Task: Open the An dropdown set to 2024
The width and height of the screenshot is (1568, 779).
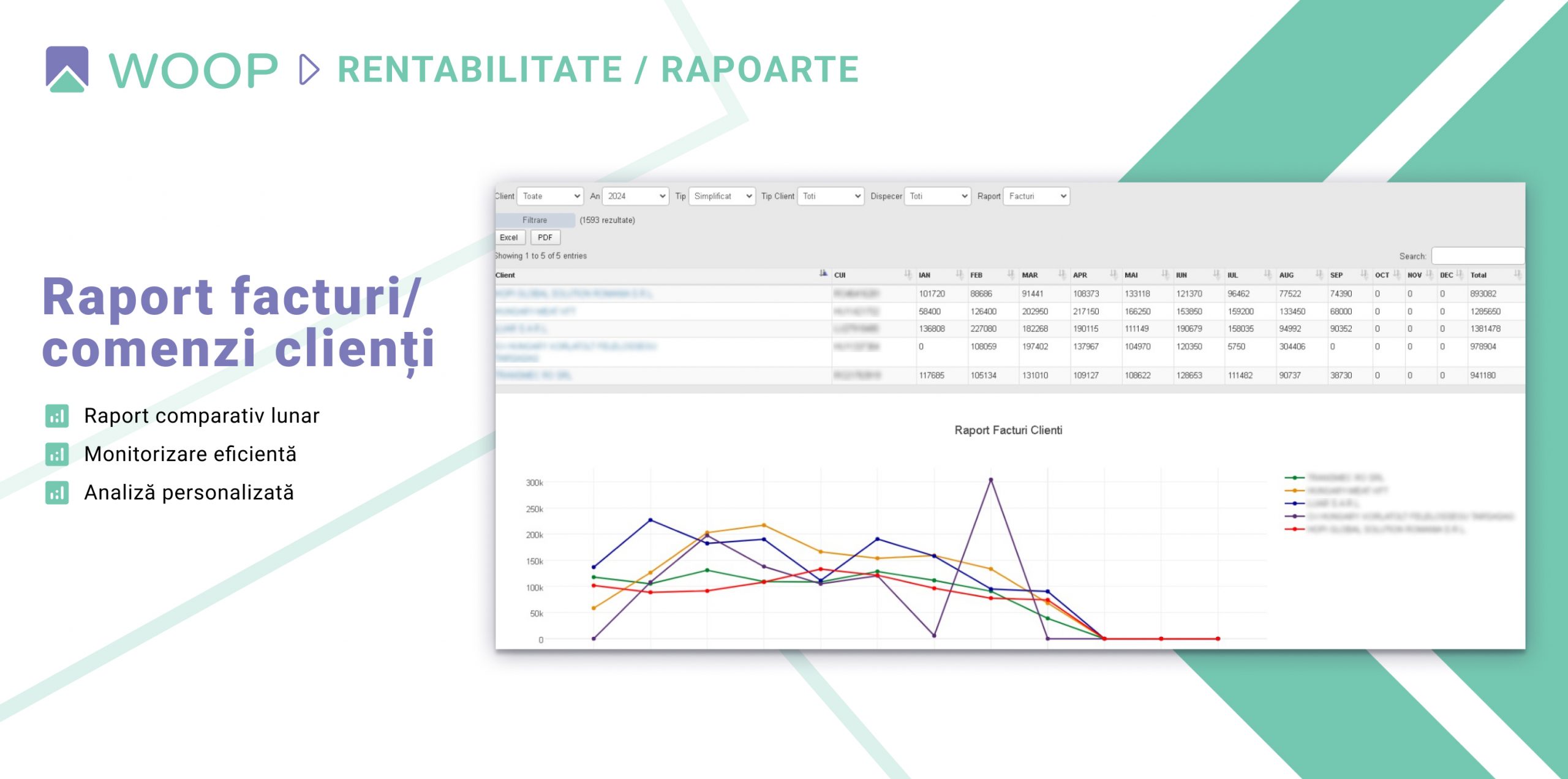Action: coord(636,196)
